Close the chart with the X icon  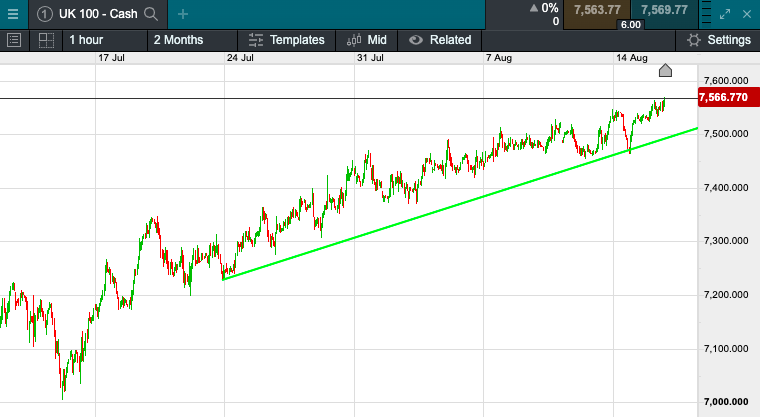coord(748,14)
